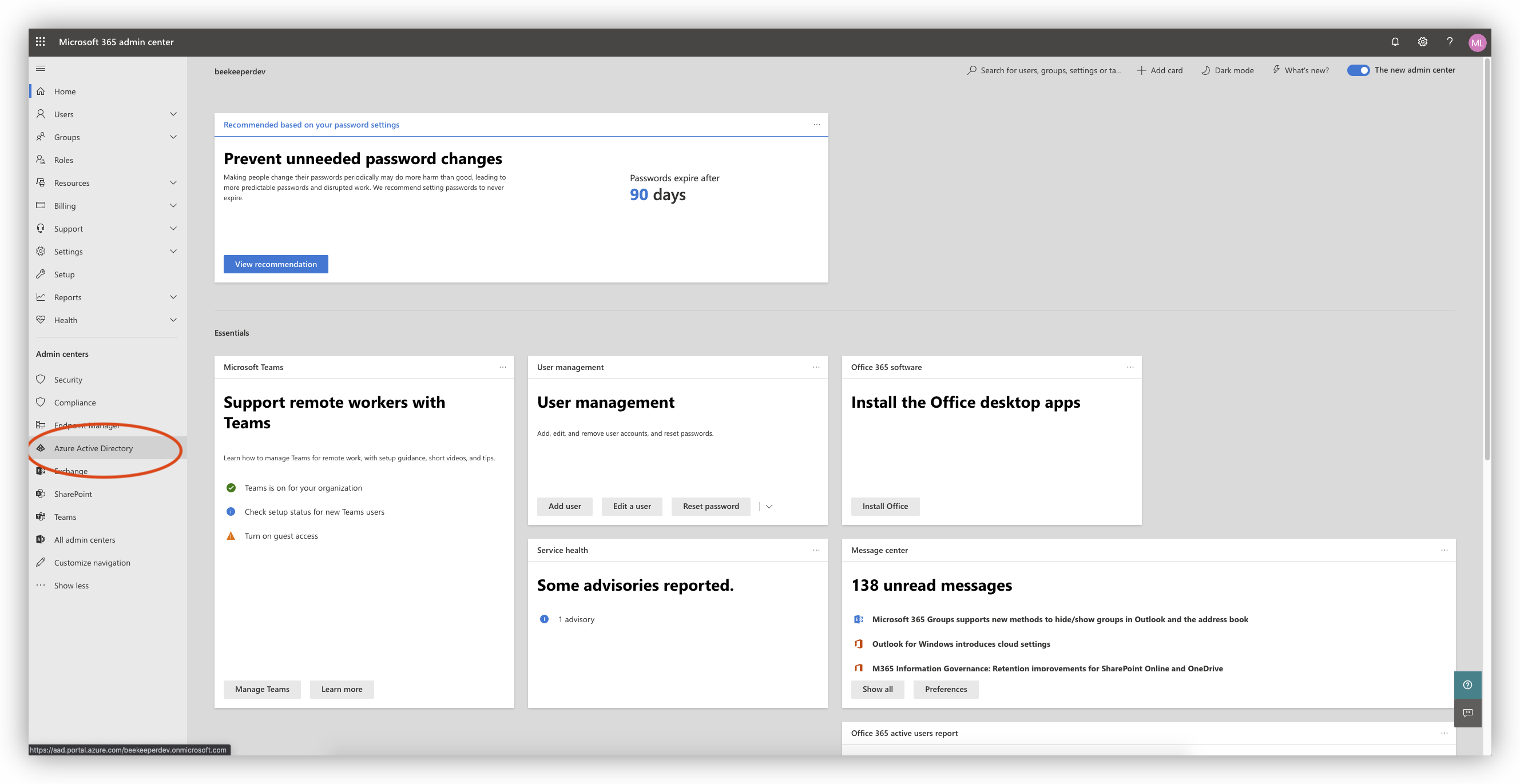Open the app launcher waffle icon

coord(40,41)
